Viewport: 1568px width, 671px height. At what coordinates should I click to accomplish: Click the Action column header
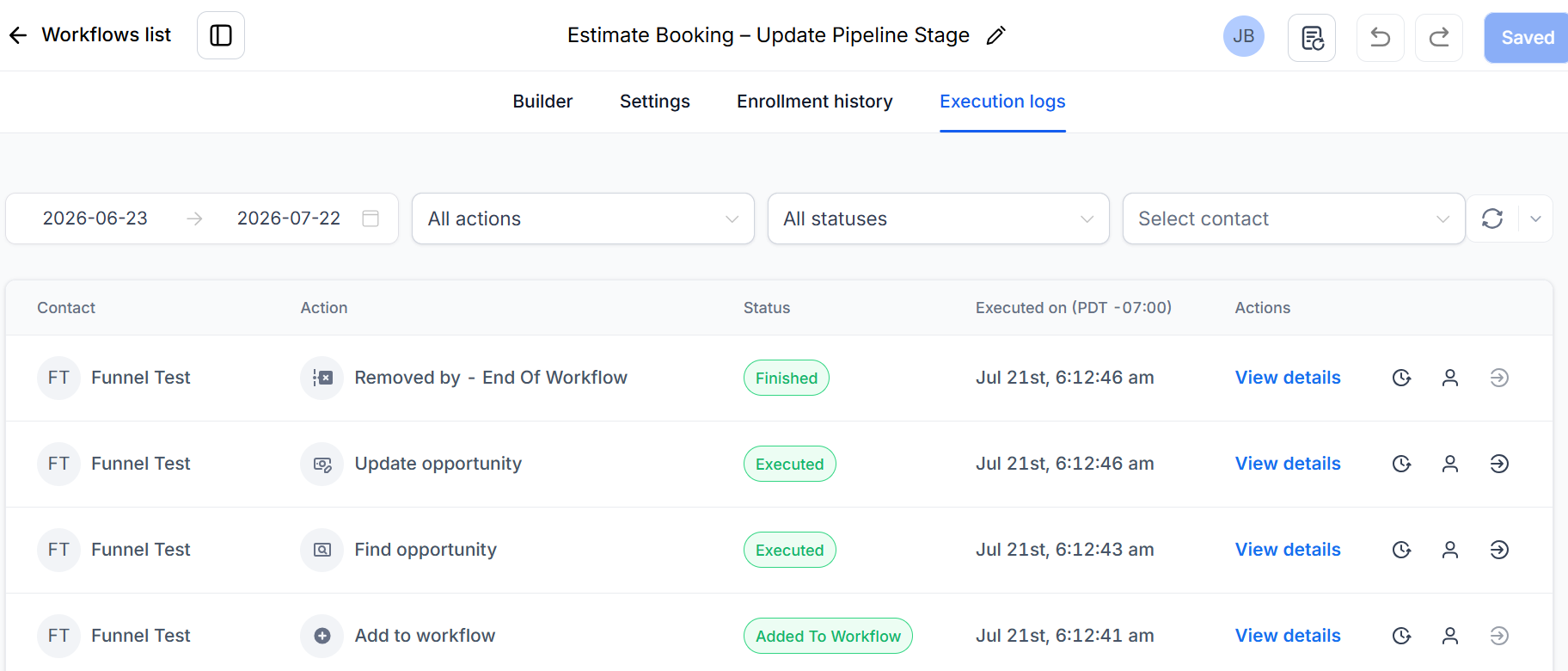[x=324, y=308]
